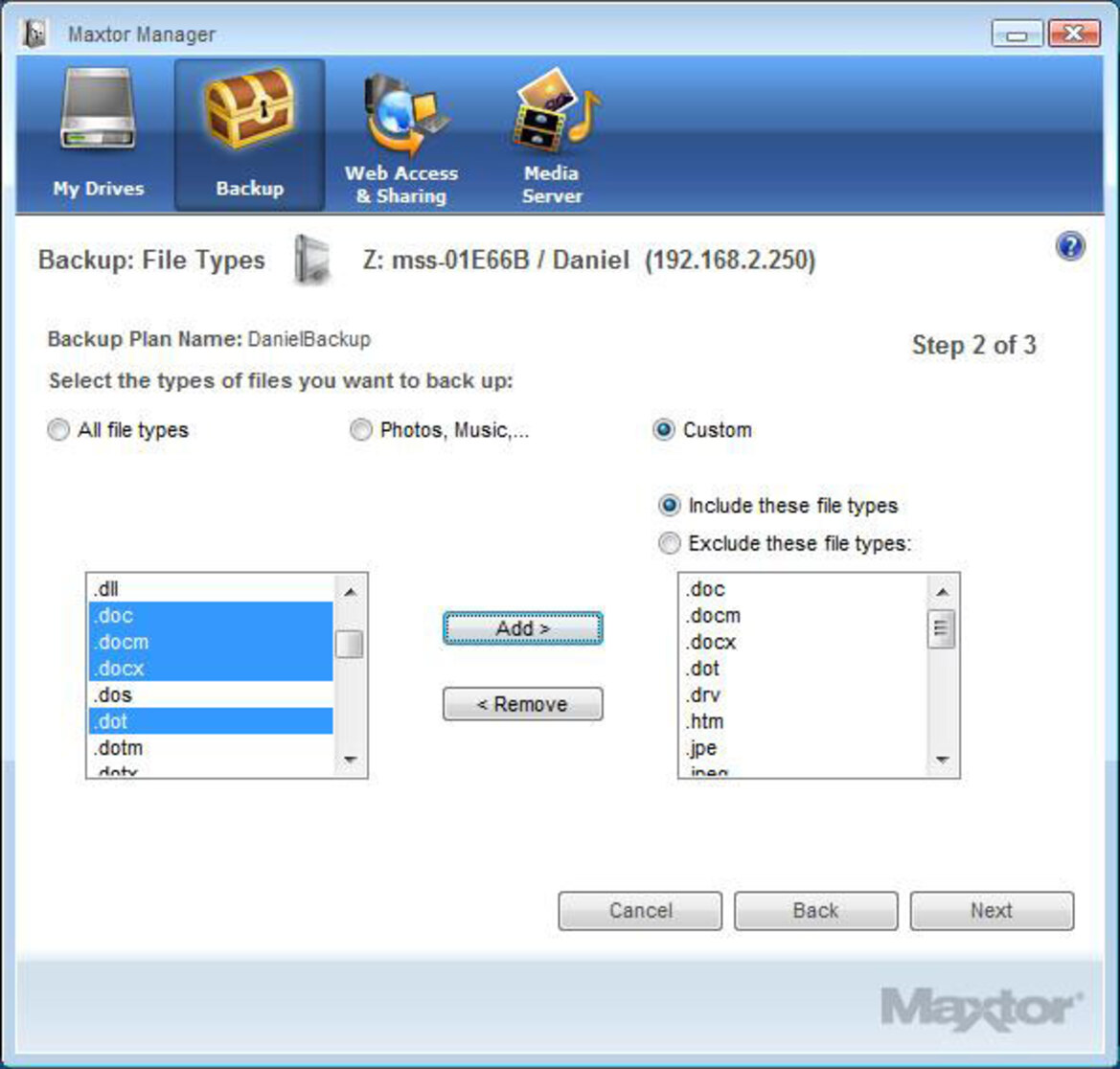This screenshot has height=1069, width=1120.
Task: Open the Media Server icon
Action: [556, 111]
